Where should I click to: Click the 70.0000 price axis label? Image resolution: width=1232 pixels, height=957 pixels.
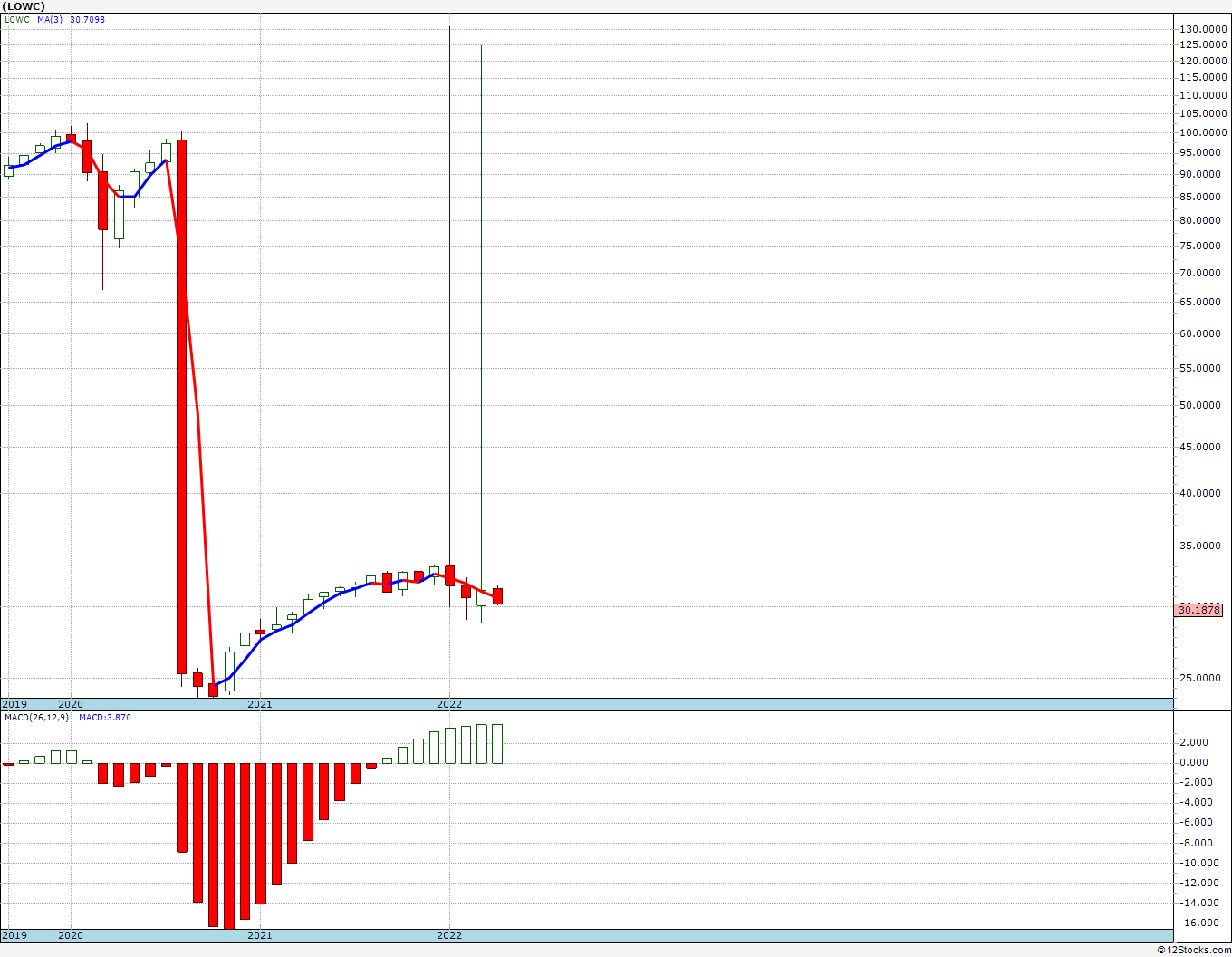tap(1201, 273)
